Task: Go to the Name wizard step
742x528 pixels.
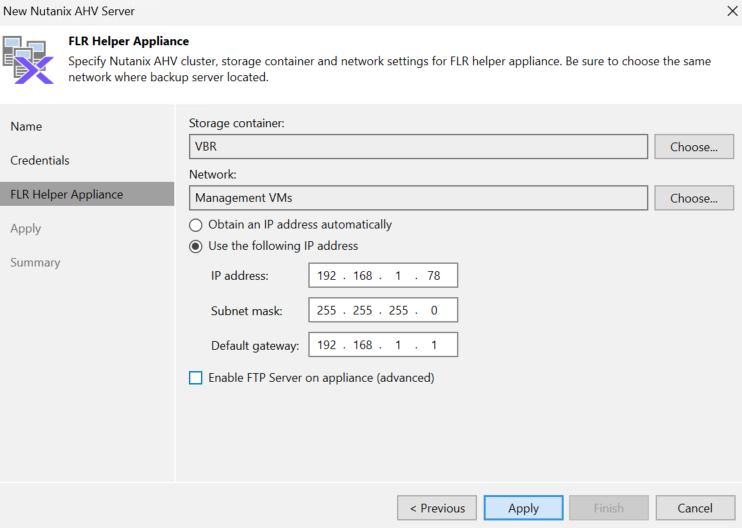Action: point(26,126)
